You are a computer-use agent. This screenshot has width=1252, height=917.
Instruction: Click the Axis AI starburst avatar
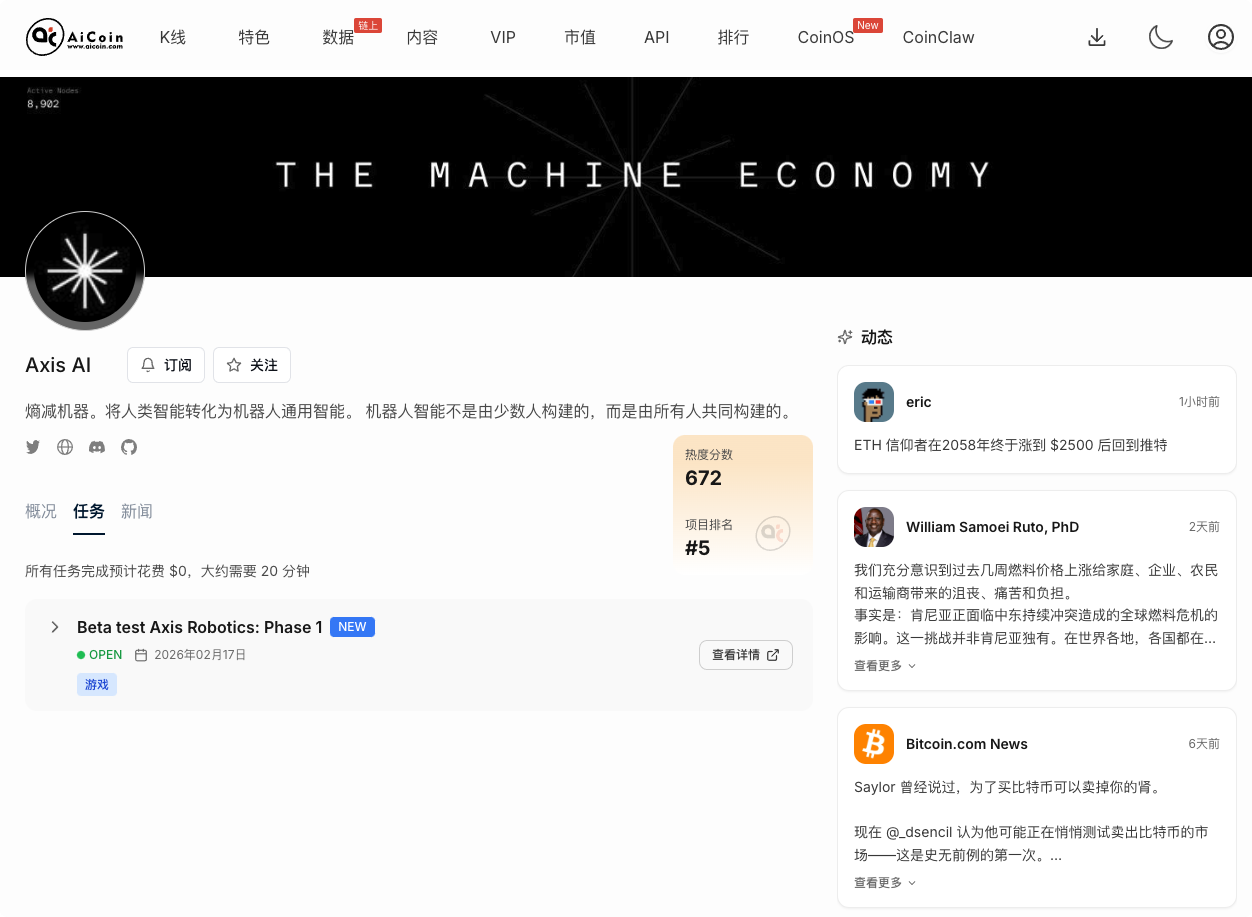85,271
